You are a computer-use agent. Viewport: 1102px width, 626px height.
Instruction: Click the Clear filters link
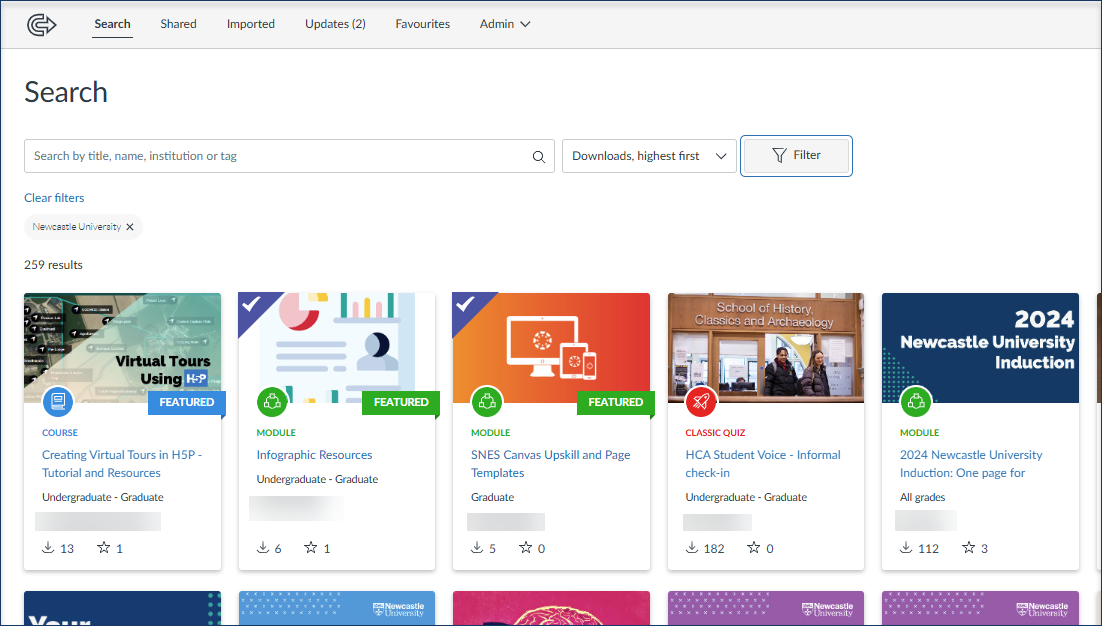pos(54,198)
